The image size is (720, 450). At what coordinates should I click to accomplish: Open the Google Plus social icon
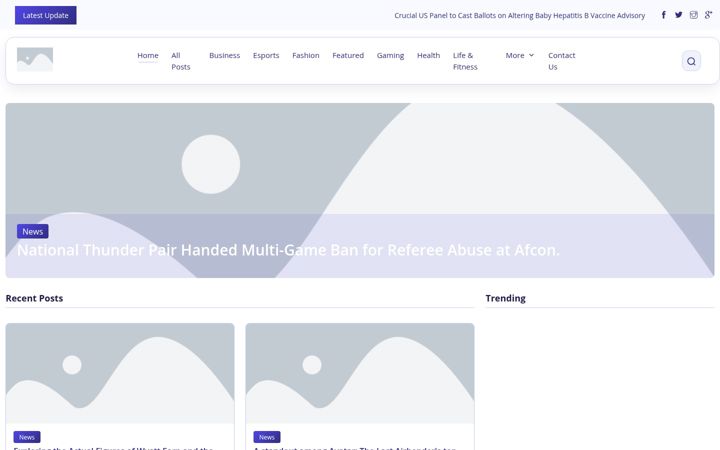708,15
